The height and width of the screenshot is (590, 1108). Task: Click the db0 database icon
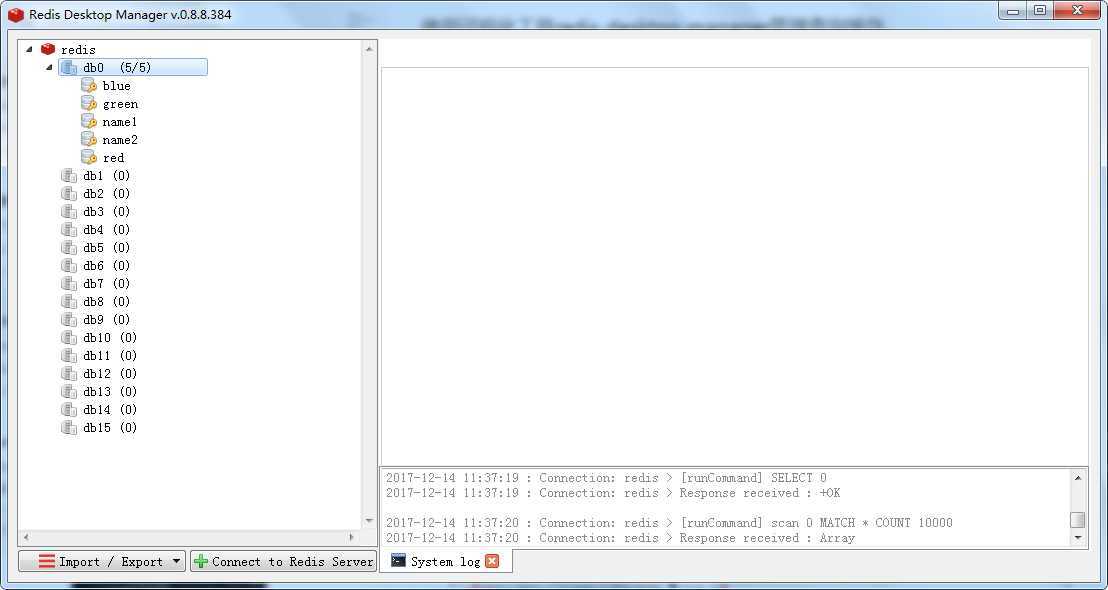(69, 67)
